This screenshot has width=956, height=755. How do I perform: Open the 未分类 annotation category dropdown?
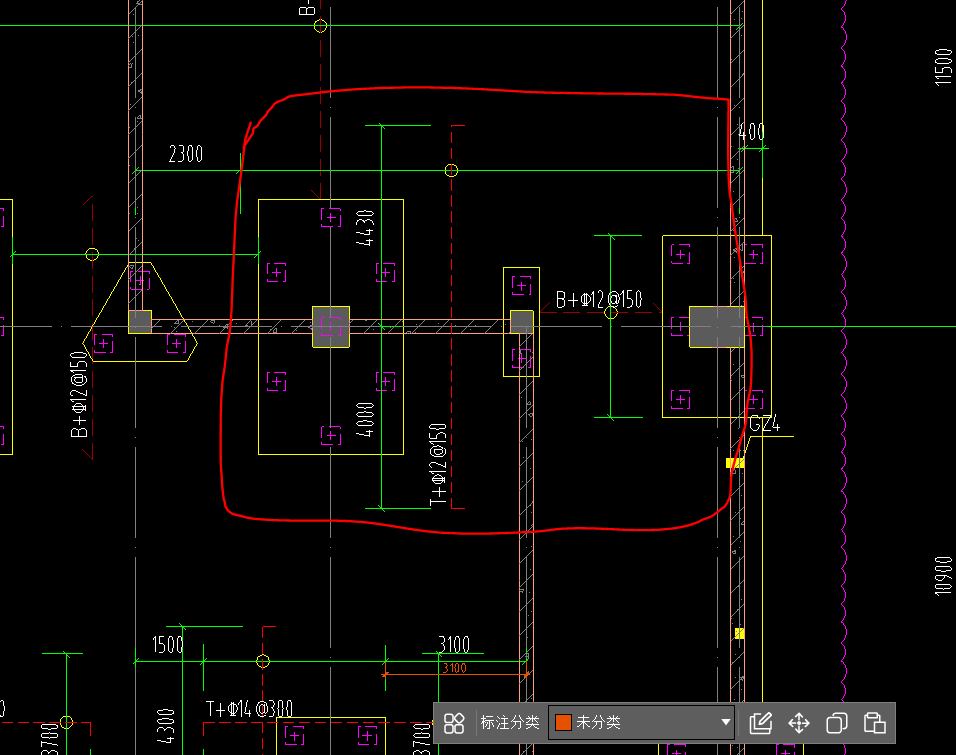point(641,722)
